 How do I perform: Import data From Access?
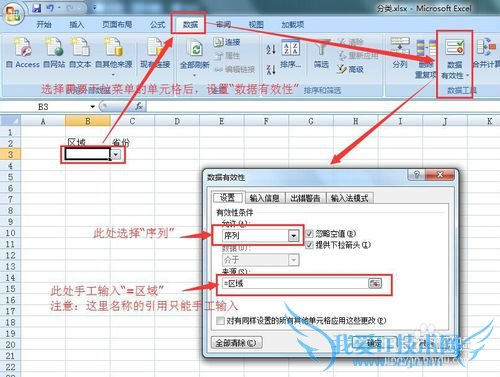[23, 53]
